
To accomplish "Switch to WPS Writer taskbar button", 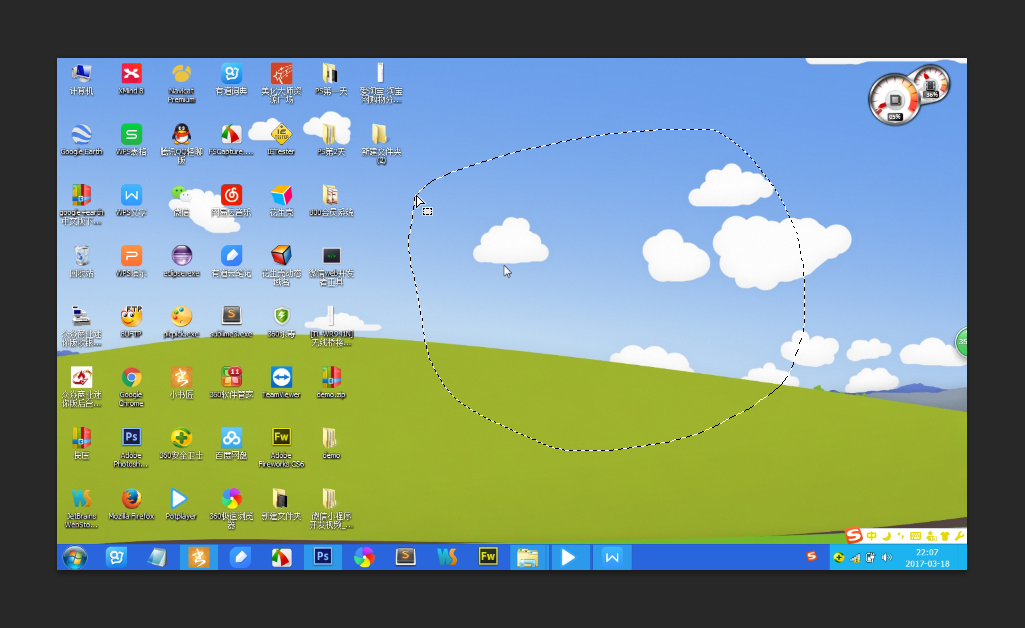I will [x=612, y=557].
